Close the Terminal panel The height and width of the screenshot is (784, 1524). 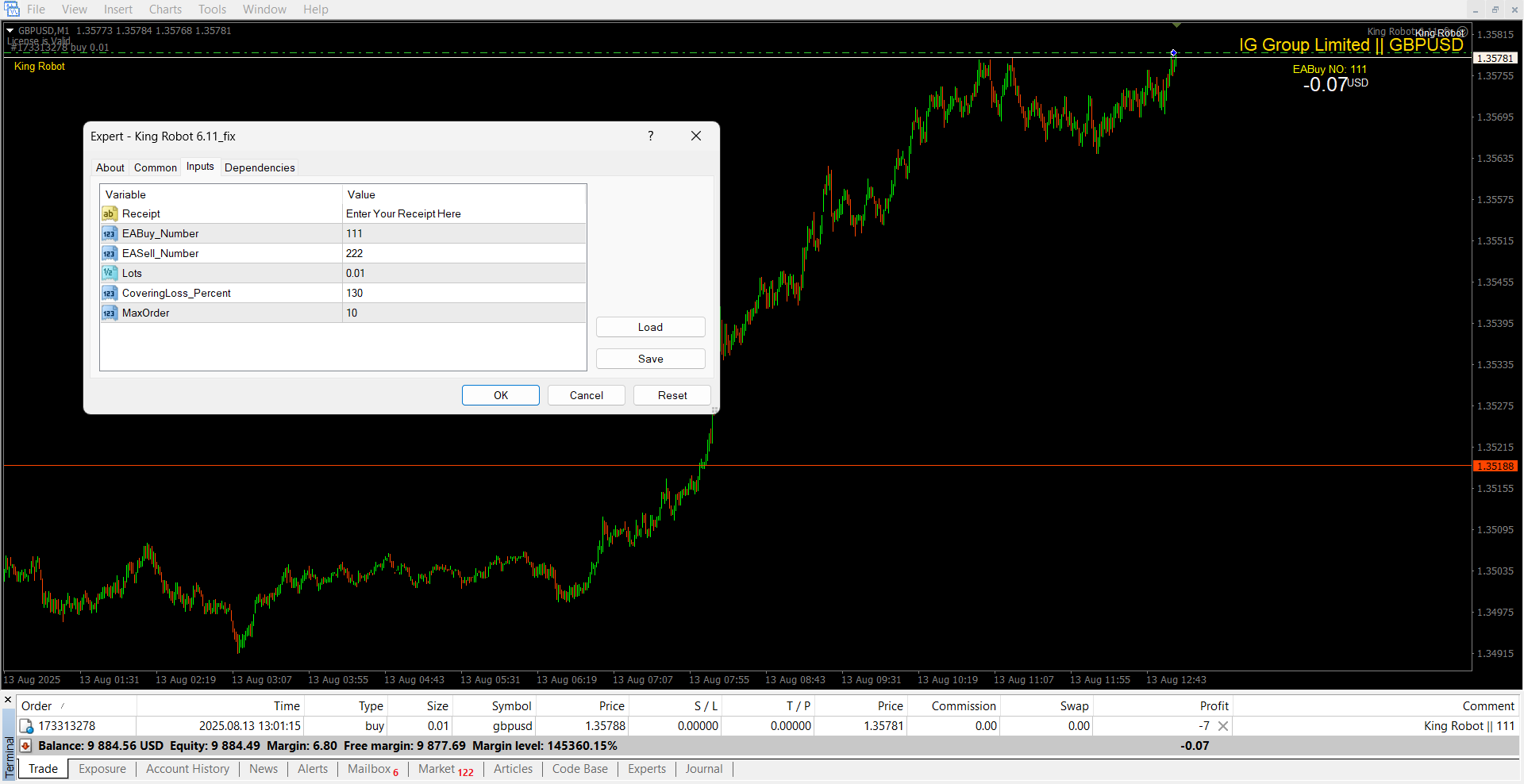(8, 700)
